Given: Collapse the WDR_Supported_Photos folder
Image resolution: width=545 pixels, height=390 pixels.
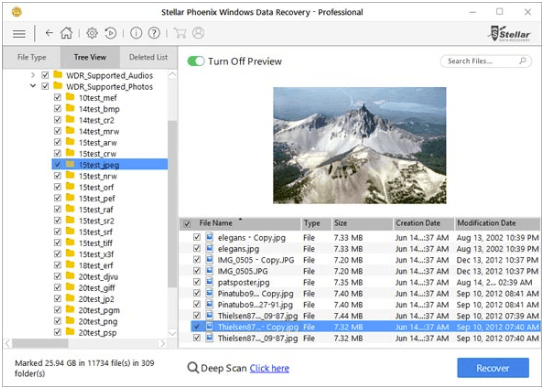Looking at the screenshot, I should (33, 86).
